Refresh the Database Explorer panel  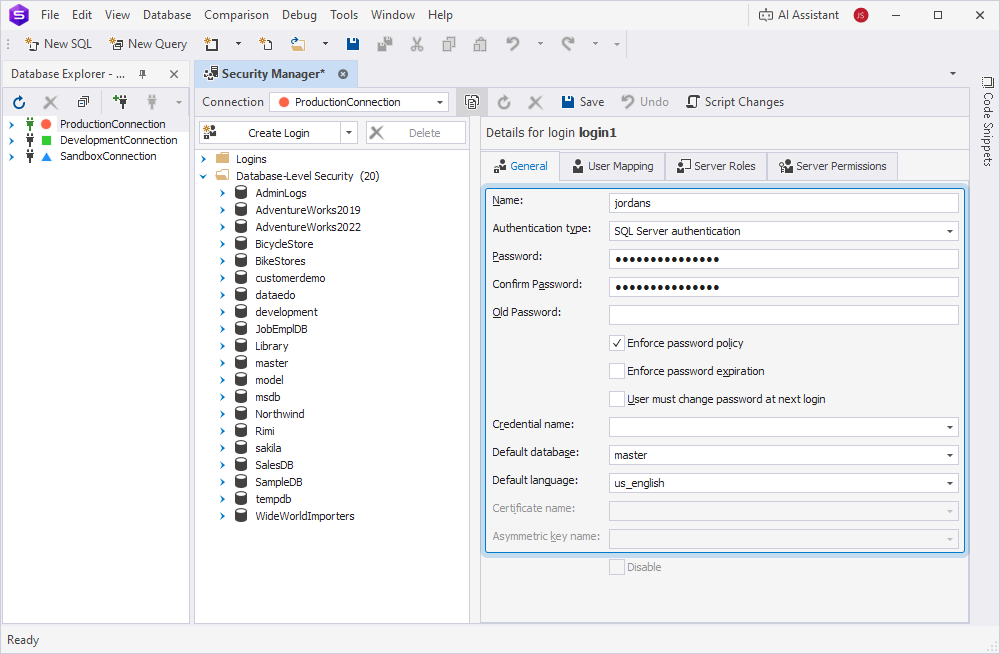click(18, 101)
